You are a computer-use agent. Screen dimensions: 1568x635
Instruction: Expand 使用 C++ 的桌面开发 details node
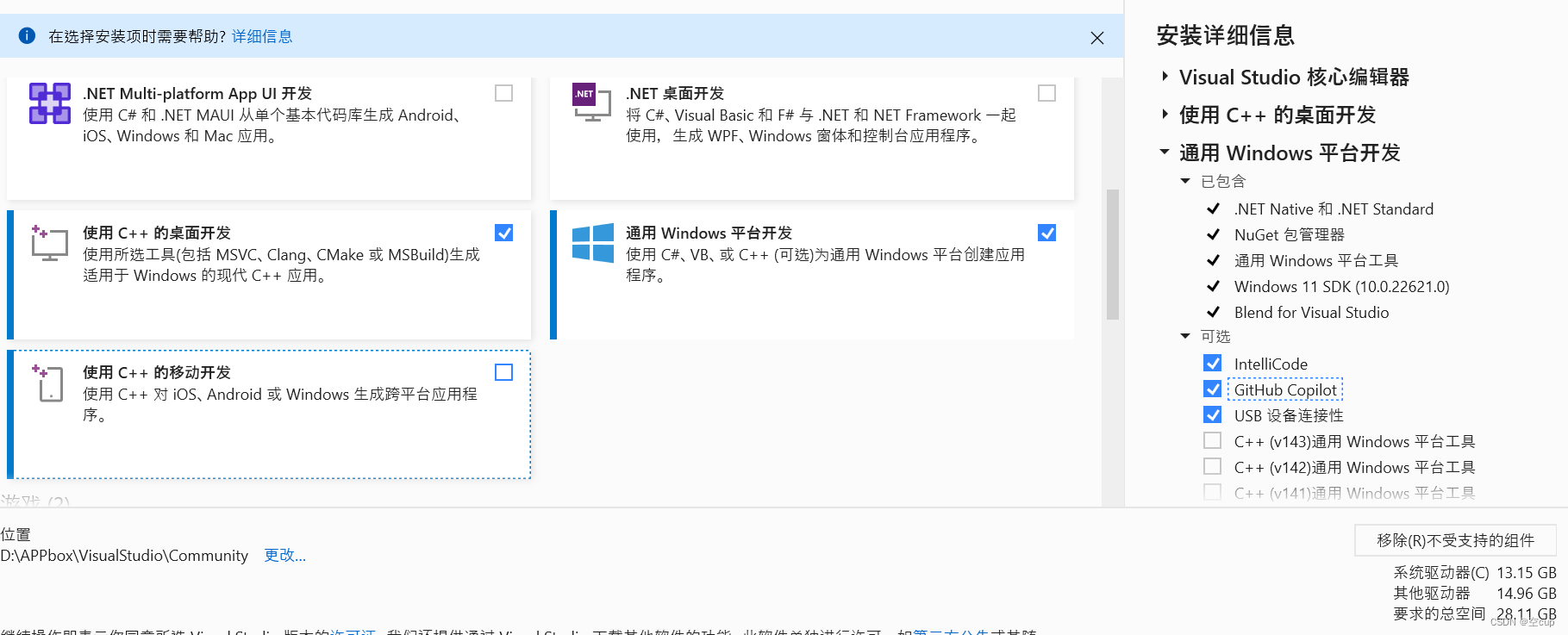point(1165,115)
